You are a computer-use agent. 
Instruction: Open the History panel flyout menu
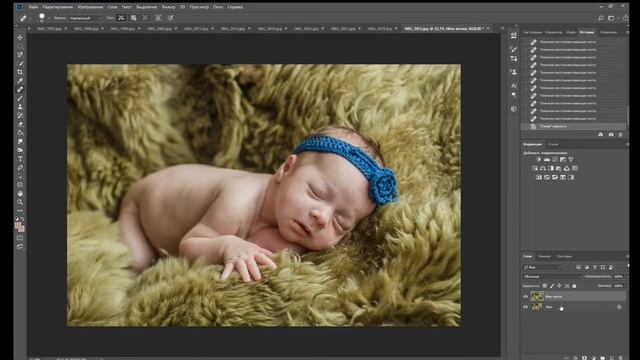pyautogui.click(x=627, y=32)
